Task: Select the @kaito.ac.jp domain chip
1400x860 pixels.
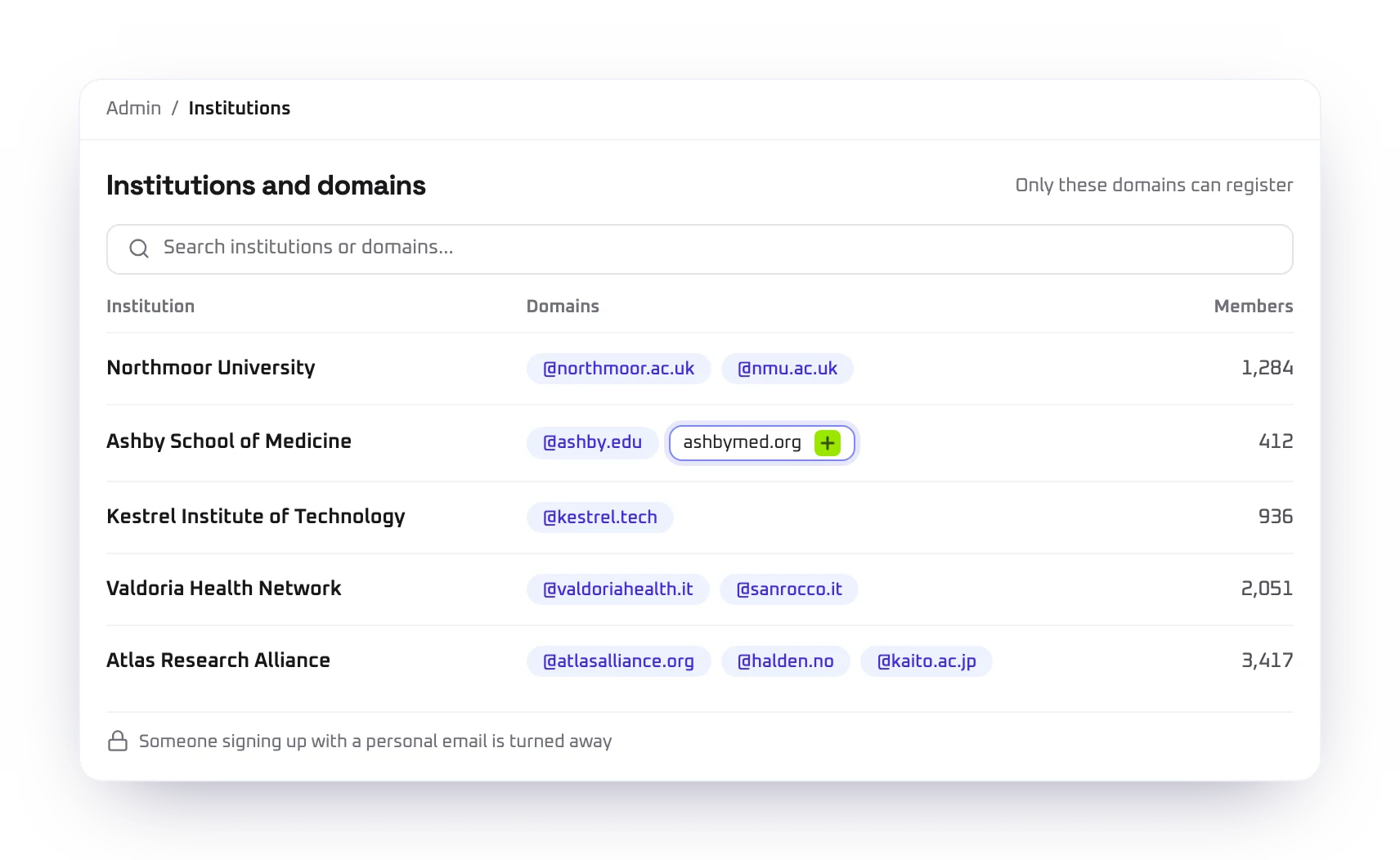Action: (927, 661)
